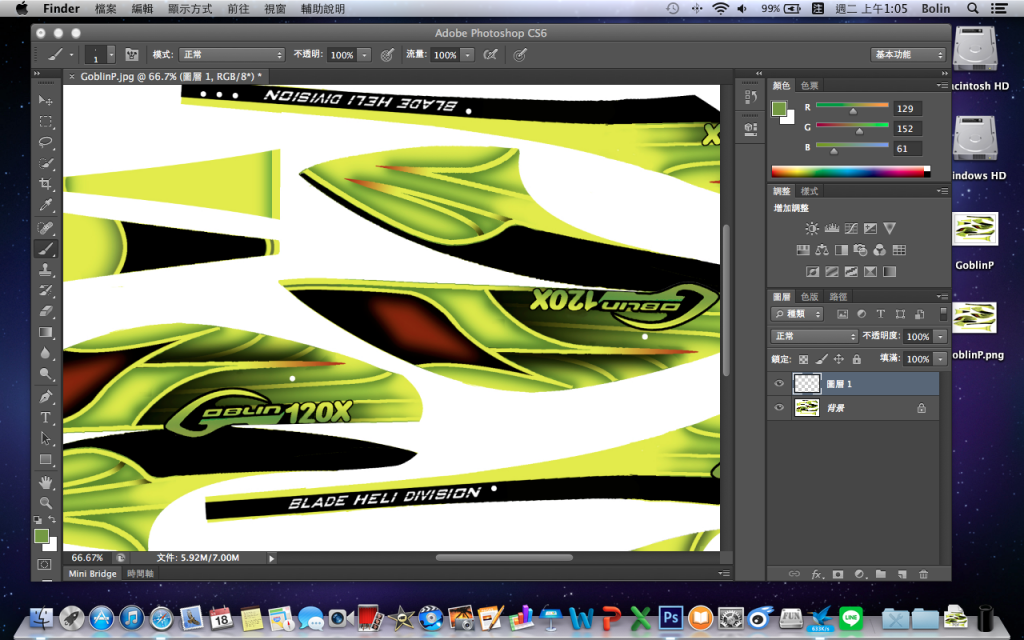This screenshot has width=1024, height=640.
Task: Switch to the 樣式 tab
Action: (x=809, y=191)
